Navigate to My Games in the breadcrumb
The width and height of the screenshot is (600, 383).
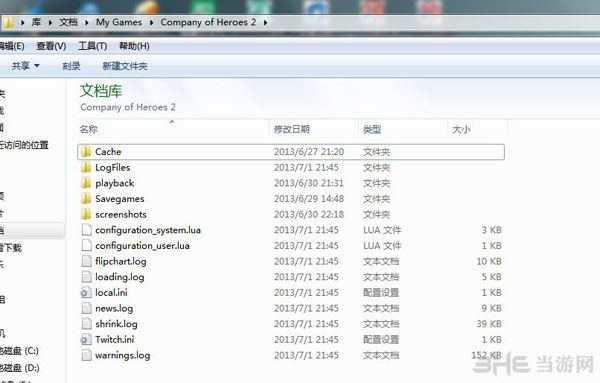click(x=119, y=23)
